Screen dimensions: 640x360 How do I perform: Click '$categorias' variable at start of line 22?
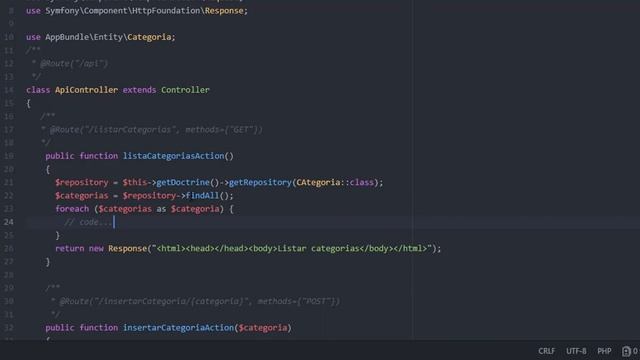tap(82, 196)
